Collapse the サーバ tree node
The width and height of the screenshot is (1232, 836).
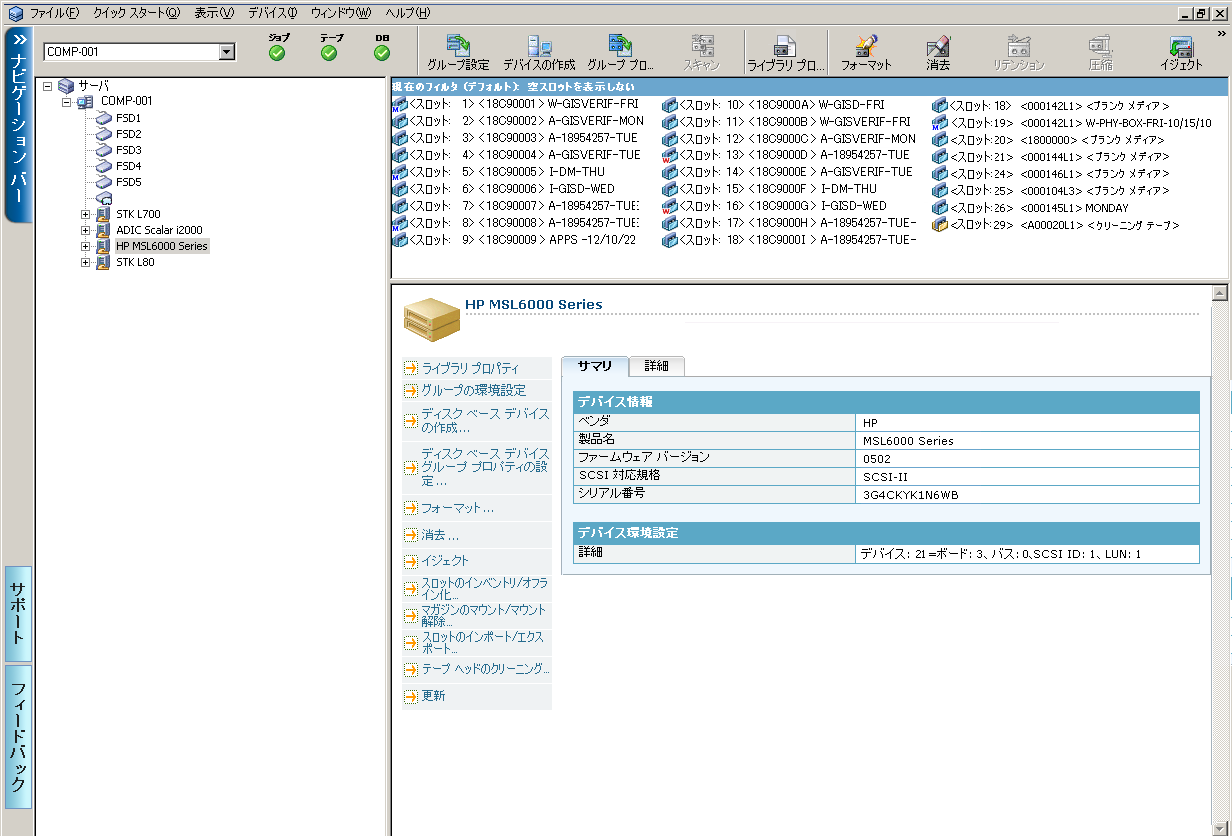tap(47, 86)
